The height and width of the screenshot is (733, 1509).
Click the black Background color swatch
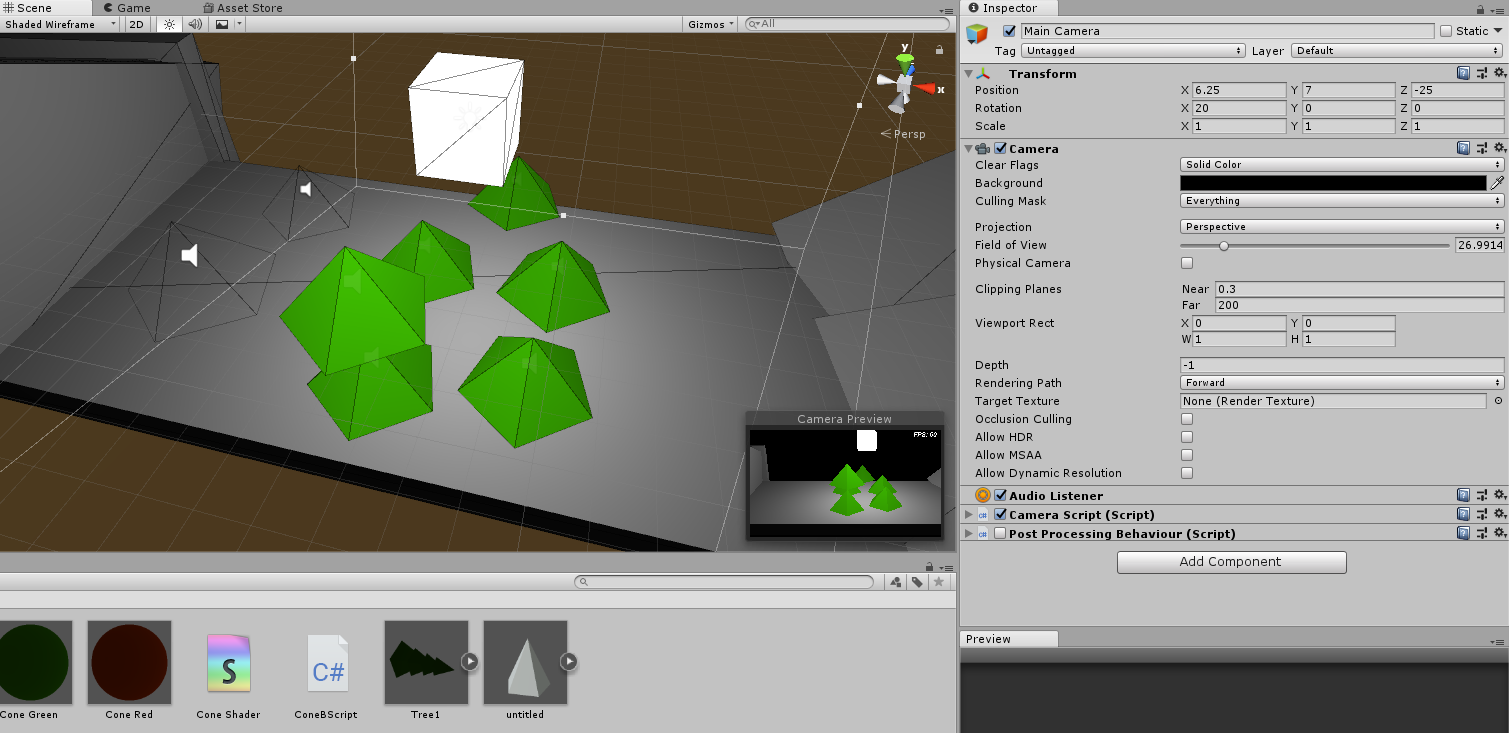click(x=1333, y=183)
